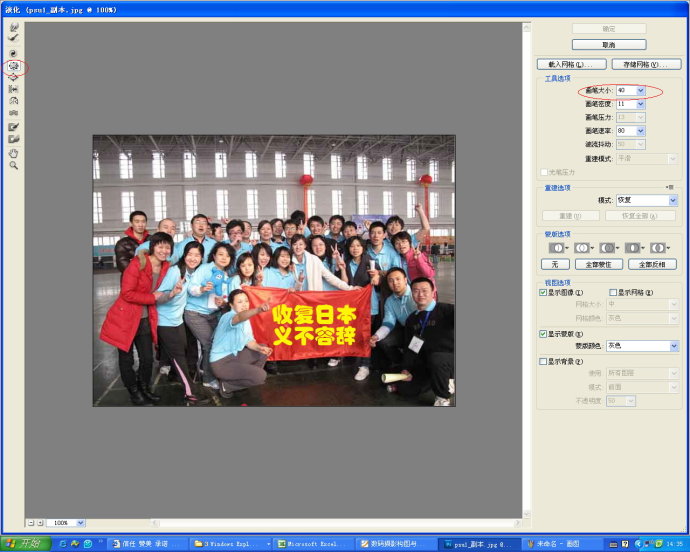Enable the 显示背景 checkbox

tap(543, 361)
